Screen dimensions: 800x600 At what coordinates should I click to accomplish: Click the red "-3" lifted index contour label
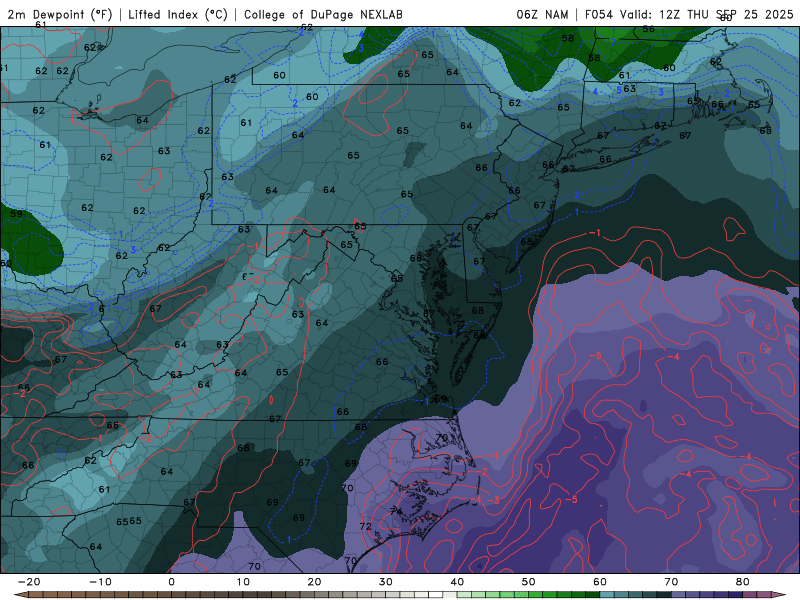[x=493, y=499]
